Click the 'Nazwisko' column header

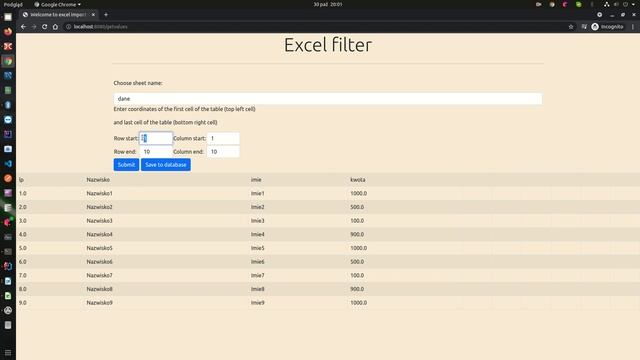coord(98,180)
